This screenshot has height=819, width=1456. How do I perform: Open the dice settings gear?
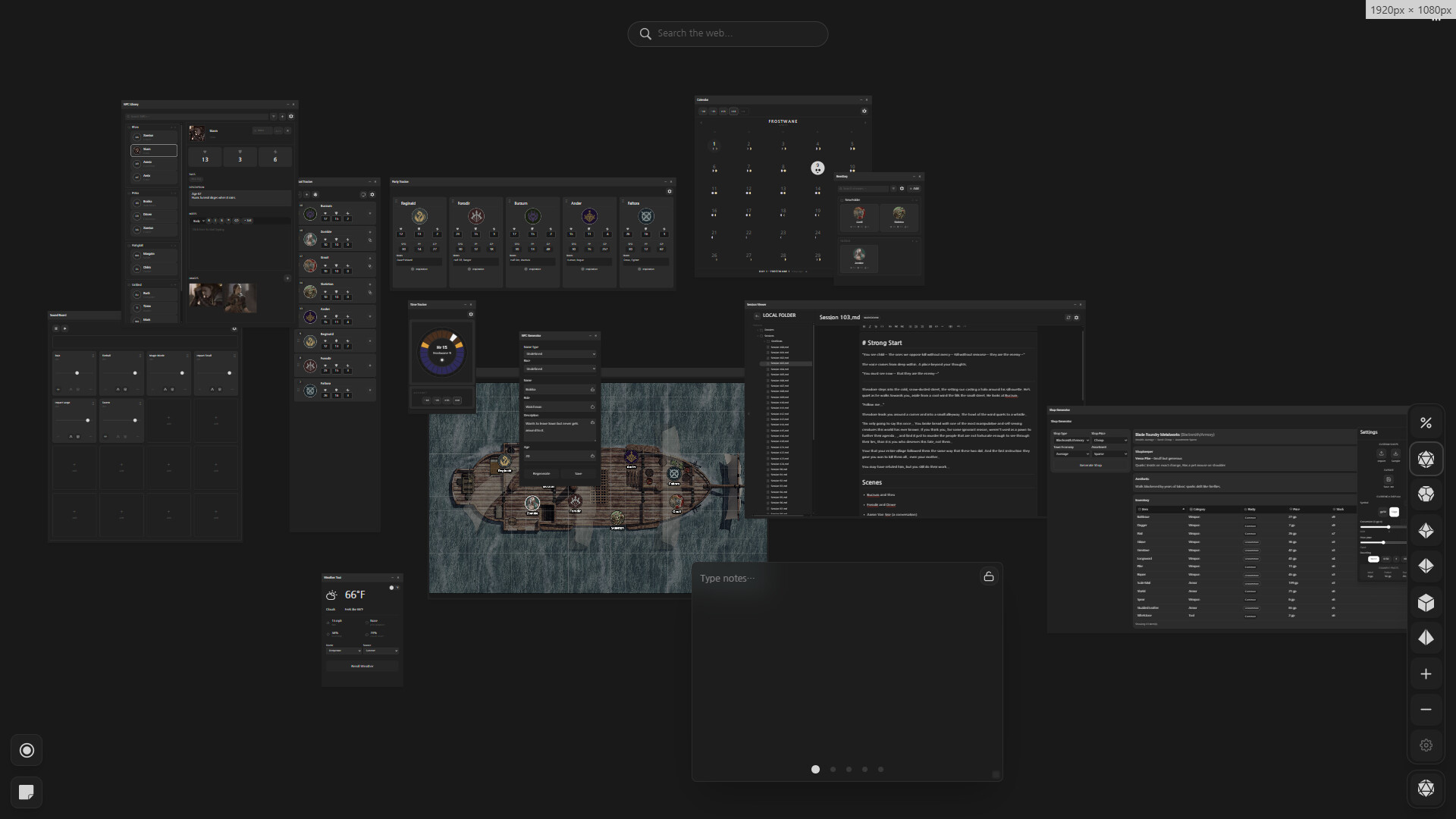pos(1426,745)
